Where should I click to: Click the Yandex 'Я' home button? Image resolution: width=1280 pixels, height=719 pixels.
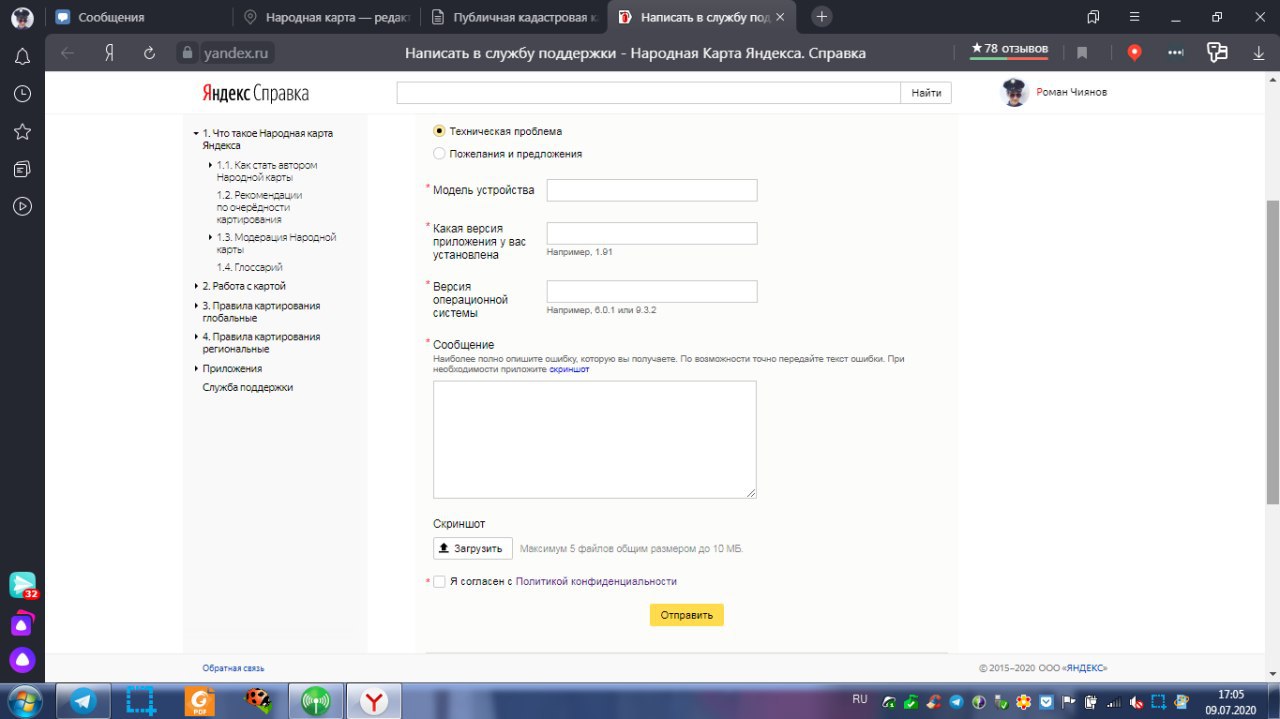point(109,53)
